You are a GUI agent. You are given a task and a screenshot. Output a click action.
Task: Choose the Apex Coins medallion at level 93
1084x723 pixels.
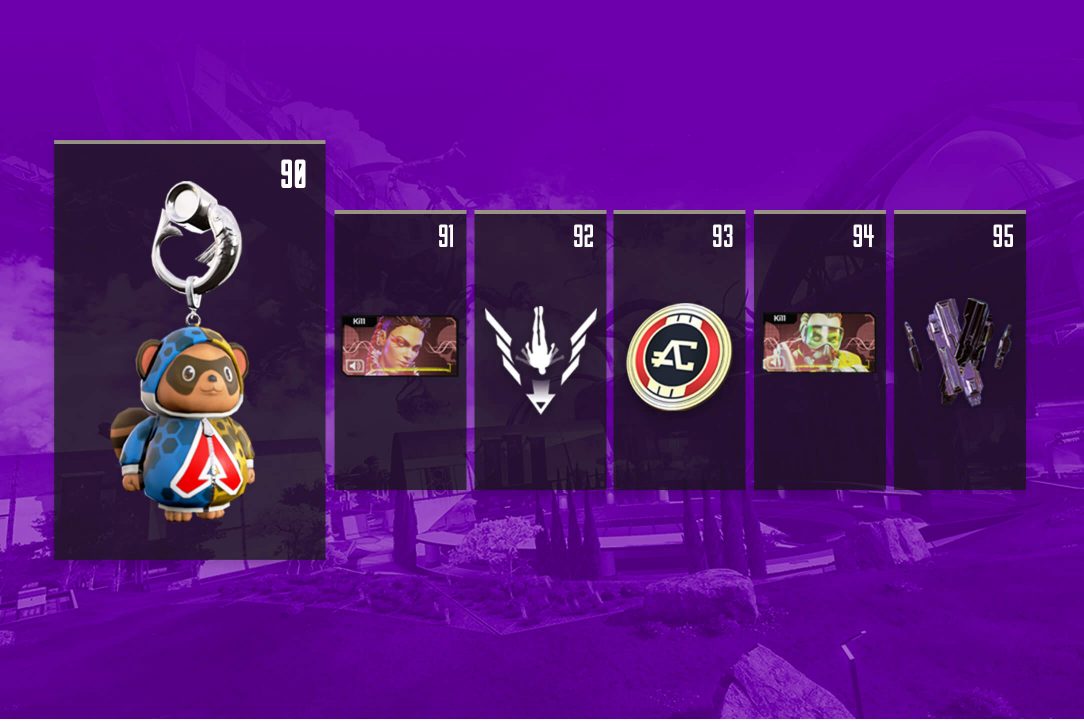tap(680, 357)
